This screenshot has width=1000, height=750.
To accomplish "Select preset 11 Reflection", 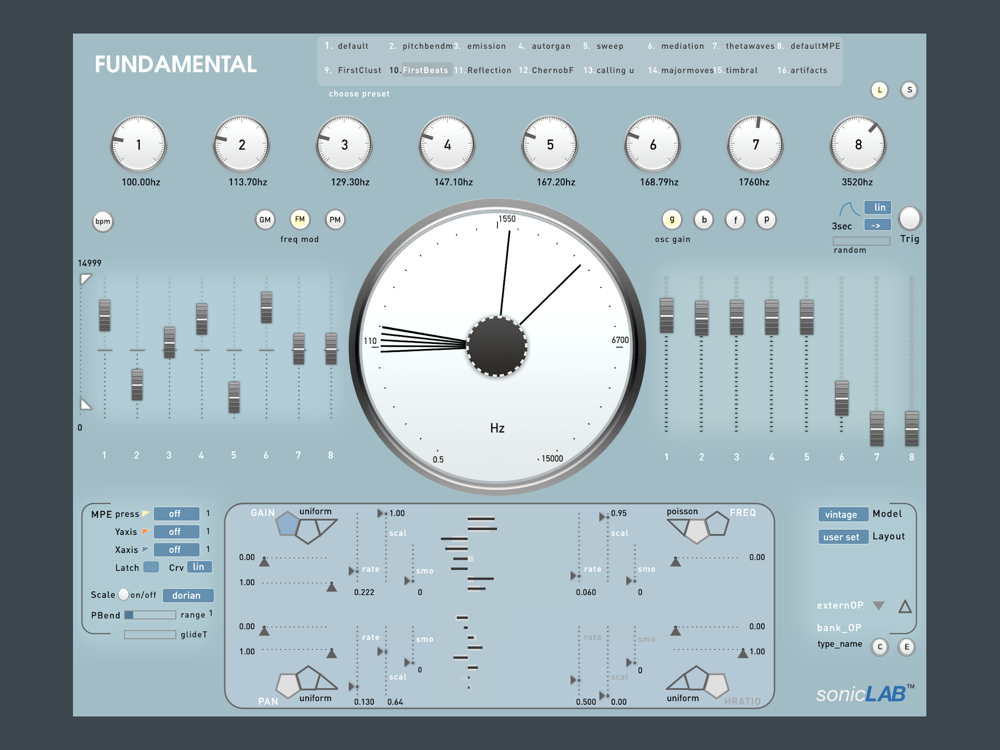I will pyautogui.click(x=483, y=70).
